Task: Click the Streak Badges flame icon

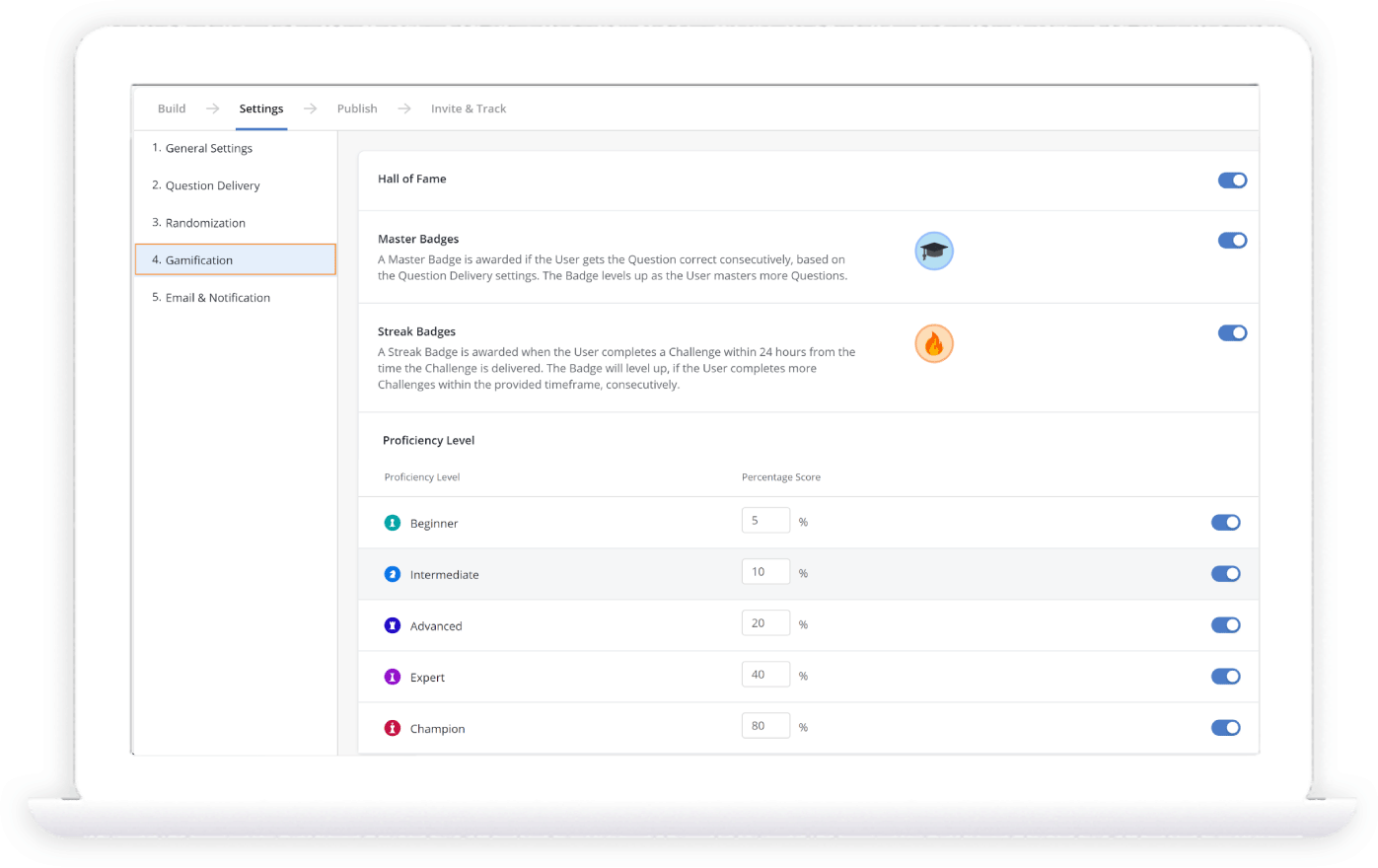Action: tap(933, 344)
